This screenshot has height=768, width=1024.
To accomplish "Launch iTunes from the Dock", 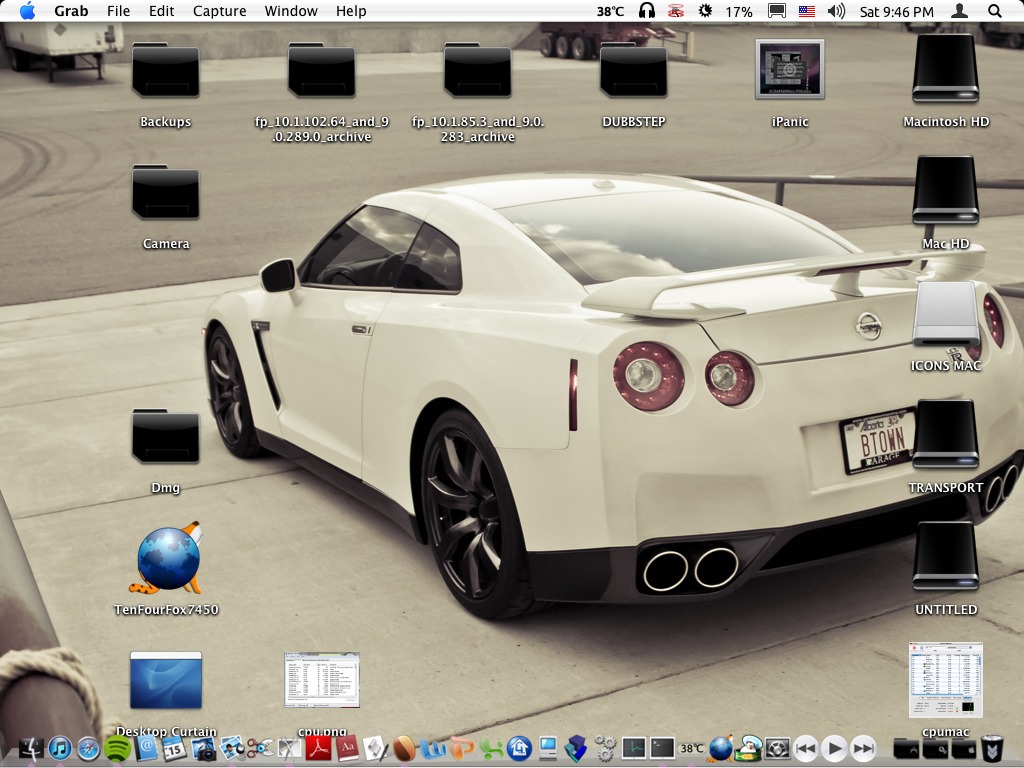I will pyautogui.click(x=60, y=748).
